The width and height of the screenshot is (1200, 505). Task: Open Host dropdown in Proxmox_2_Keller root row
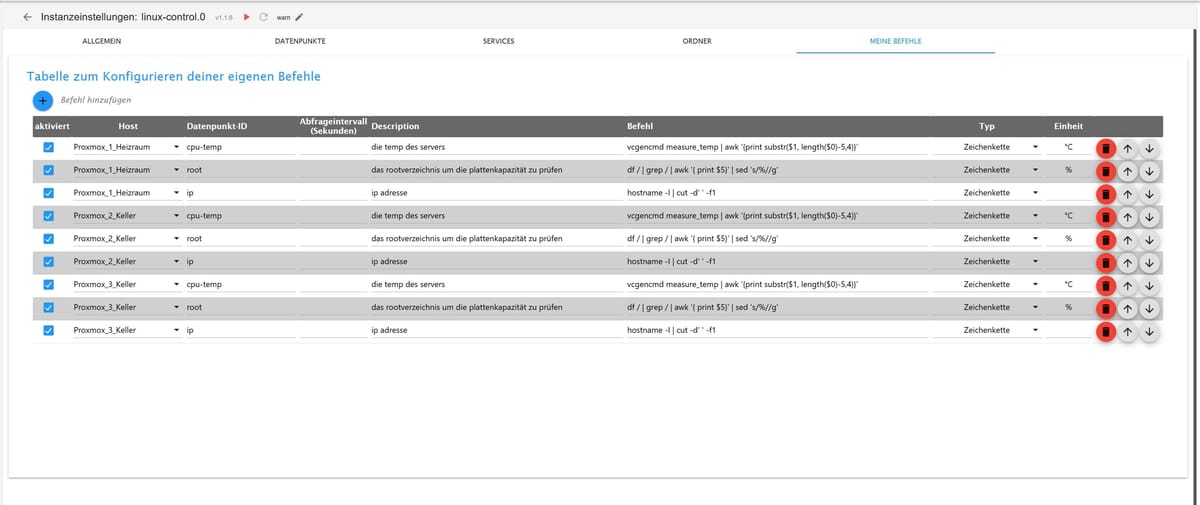(x=128, y=239)
